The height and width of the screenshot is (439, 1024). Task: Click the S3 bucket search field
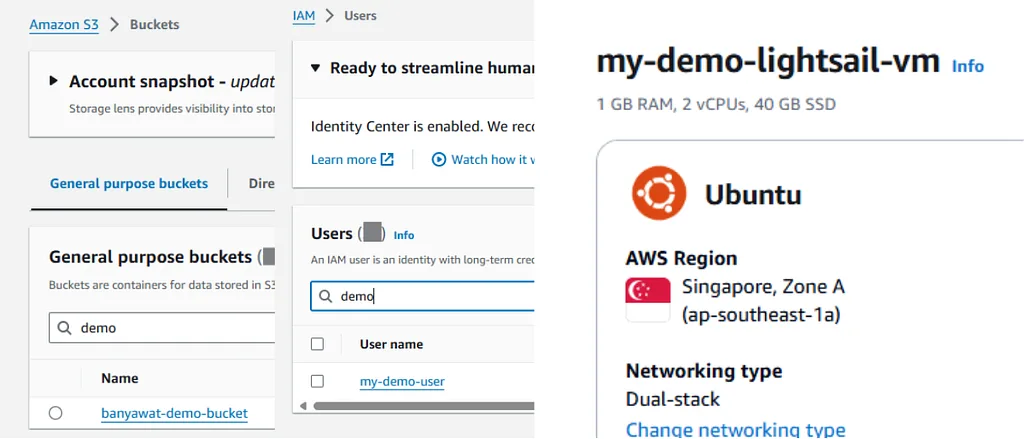tap(162, 328)
